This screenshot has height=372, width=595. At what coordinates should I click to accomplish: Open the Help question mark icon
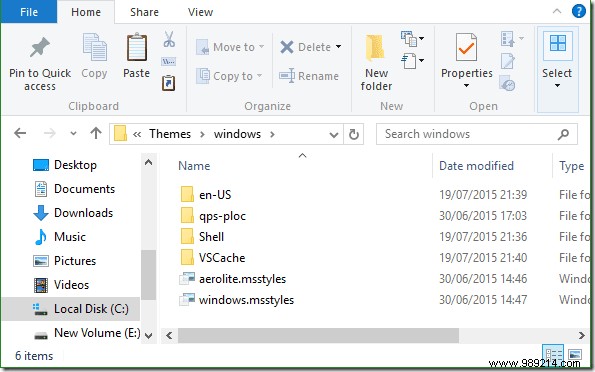pos(578,11)
